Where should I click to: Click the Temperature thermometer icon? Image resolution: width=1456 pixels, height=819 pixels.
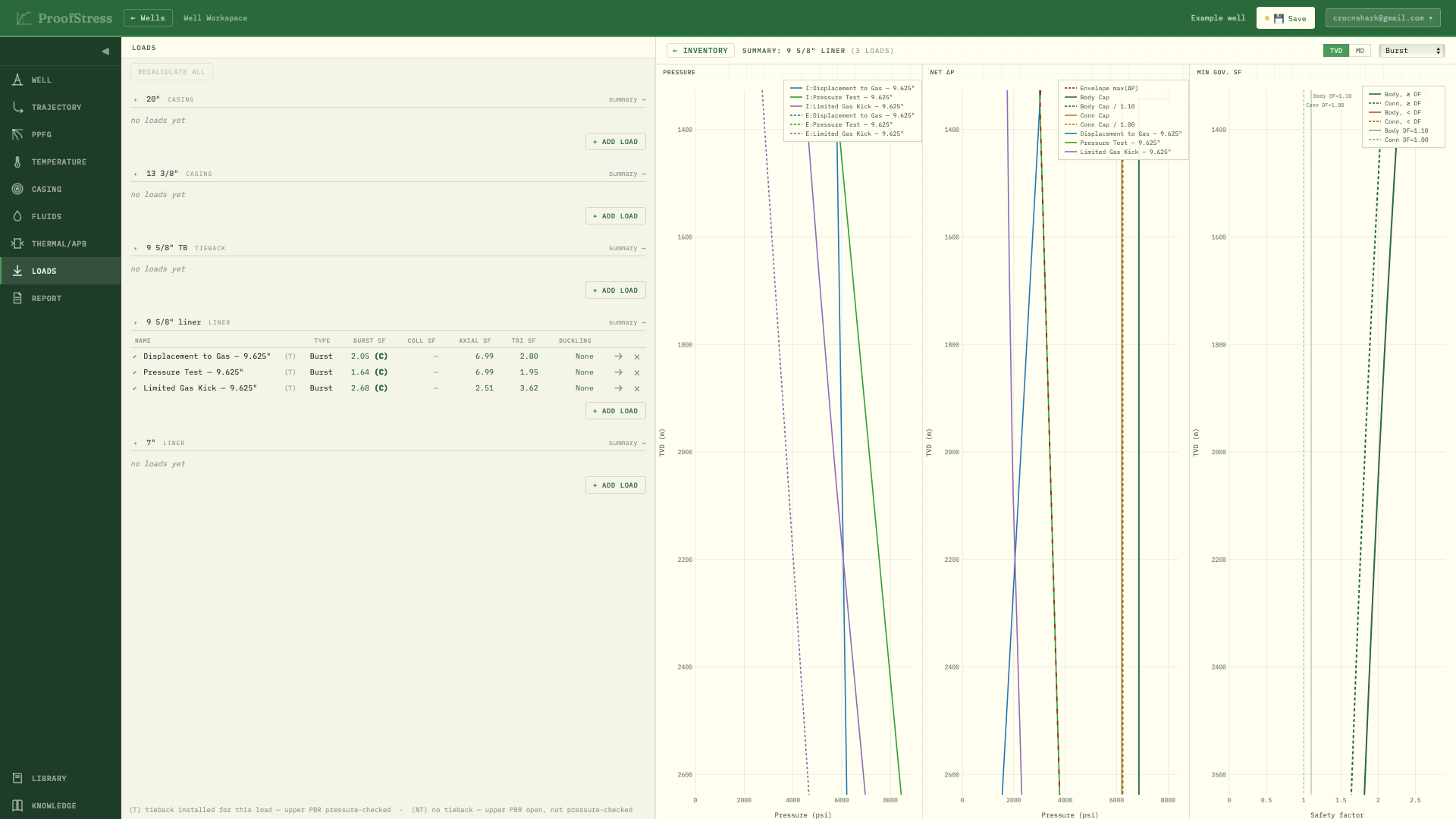point(17,162)
